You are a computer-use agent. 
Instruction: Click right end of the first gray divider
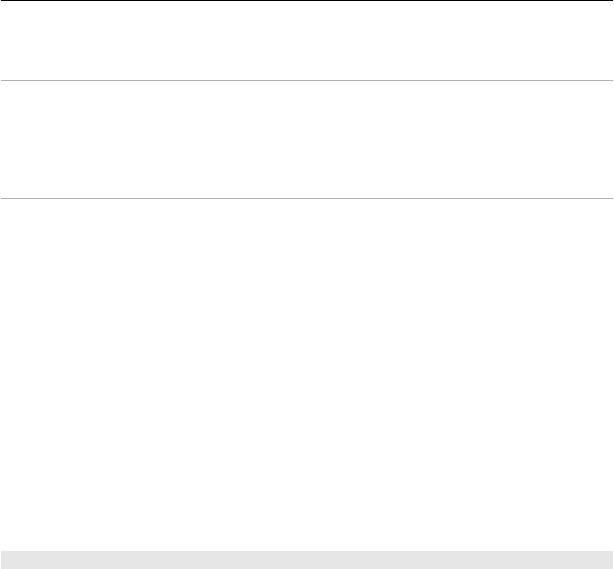pyautogui.click(x=608, y=82)
